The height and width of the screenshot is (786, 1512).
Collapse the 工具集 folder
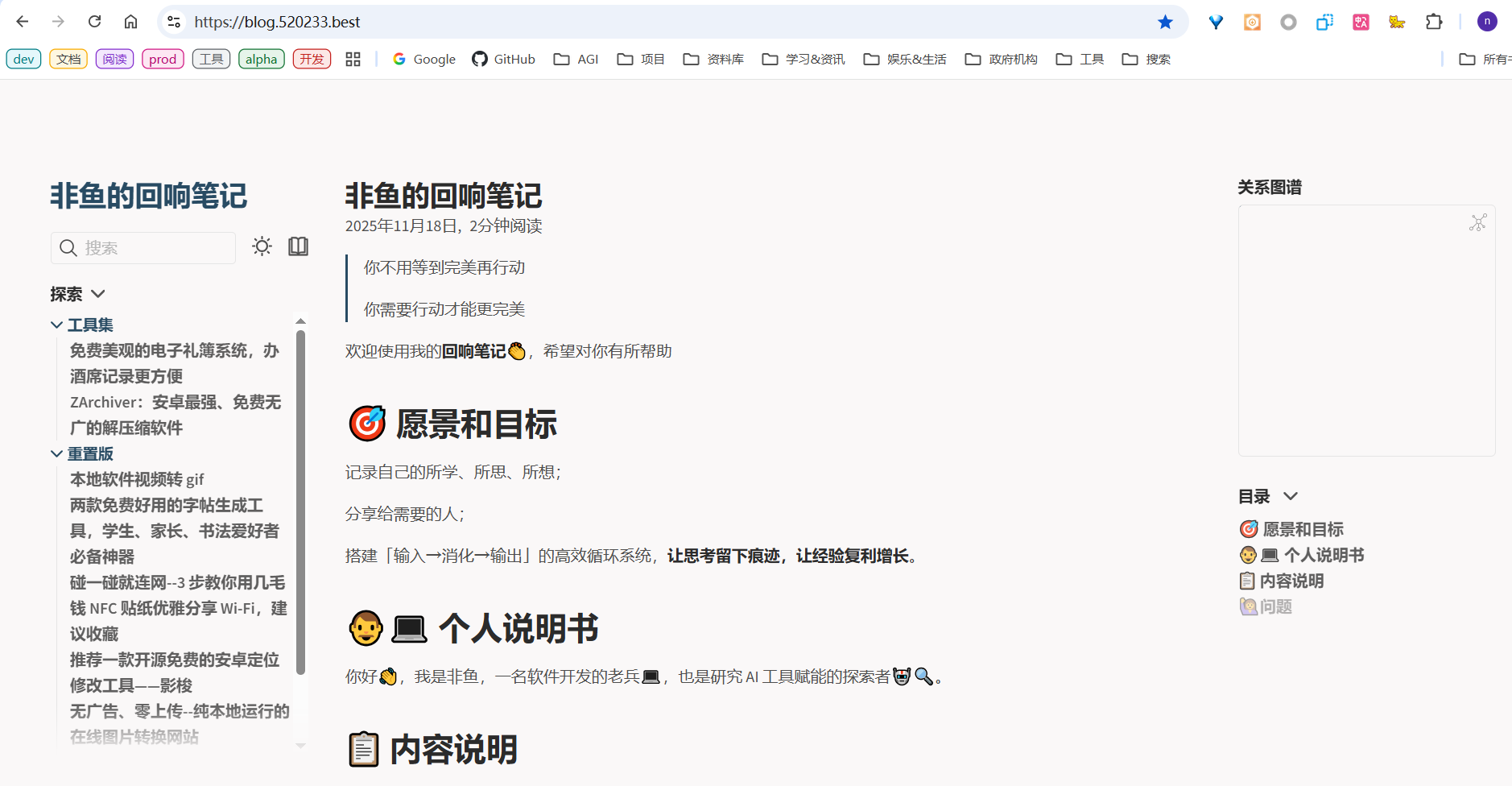coord(57,325)
